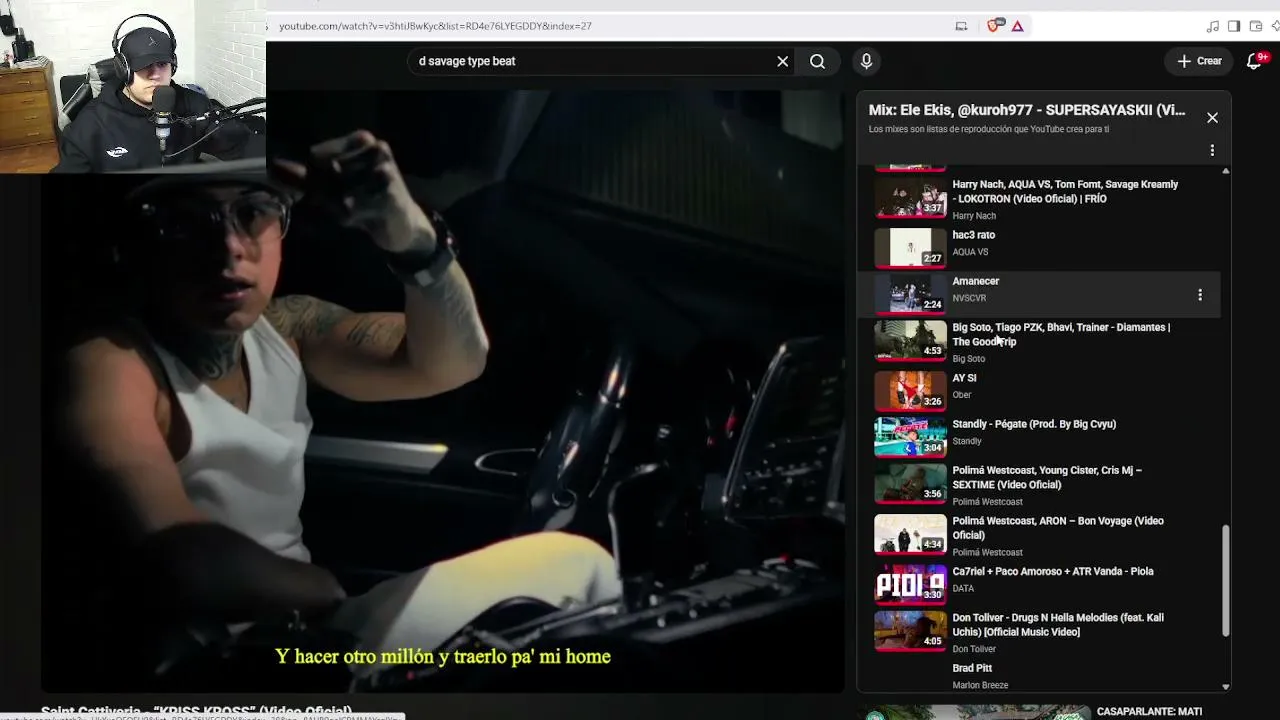The width and height of the screenshot is (1280, 720).
Task: Click the LOKOTRON thumbnail showing 3:37
Action: tap(910, 198)
